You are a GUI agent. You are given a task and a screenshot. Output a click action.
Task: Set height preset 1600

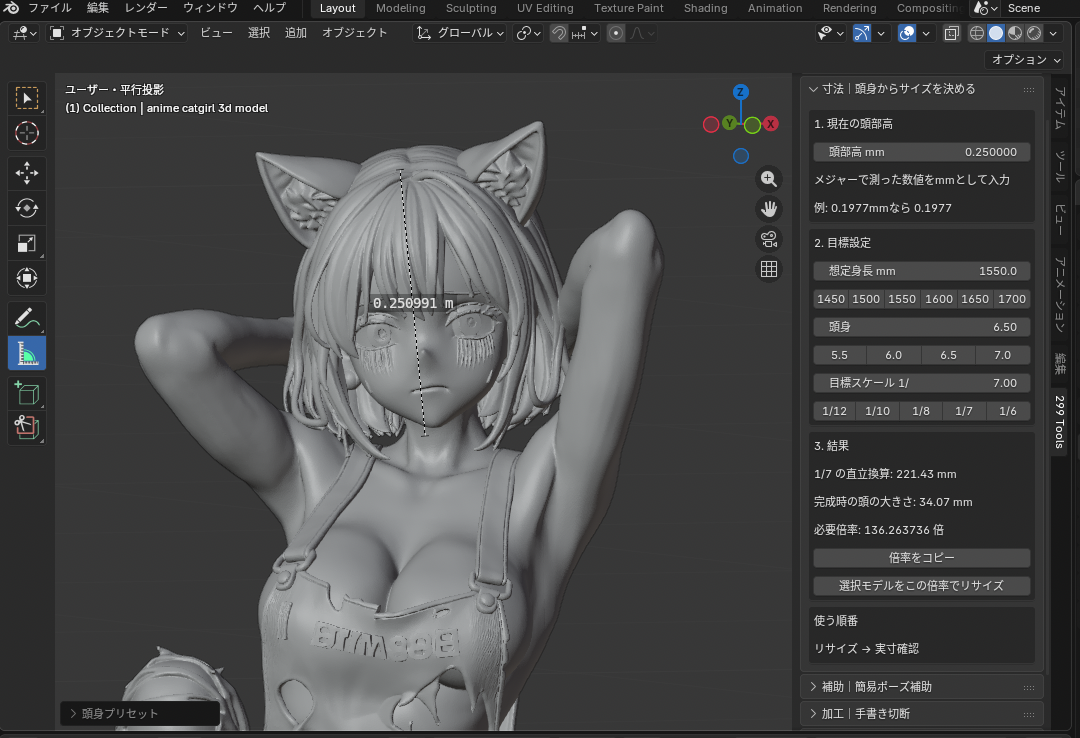click(x=939, y=299)
